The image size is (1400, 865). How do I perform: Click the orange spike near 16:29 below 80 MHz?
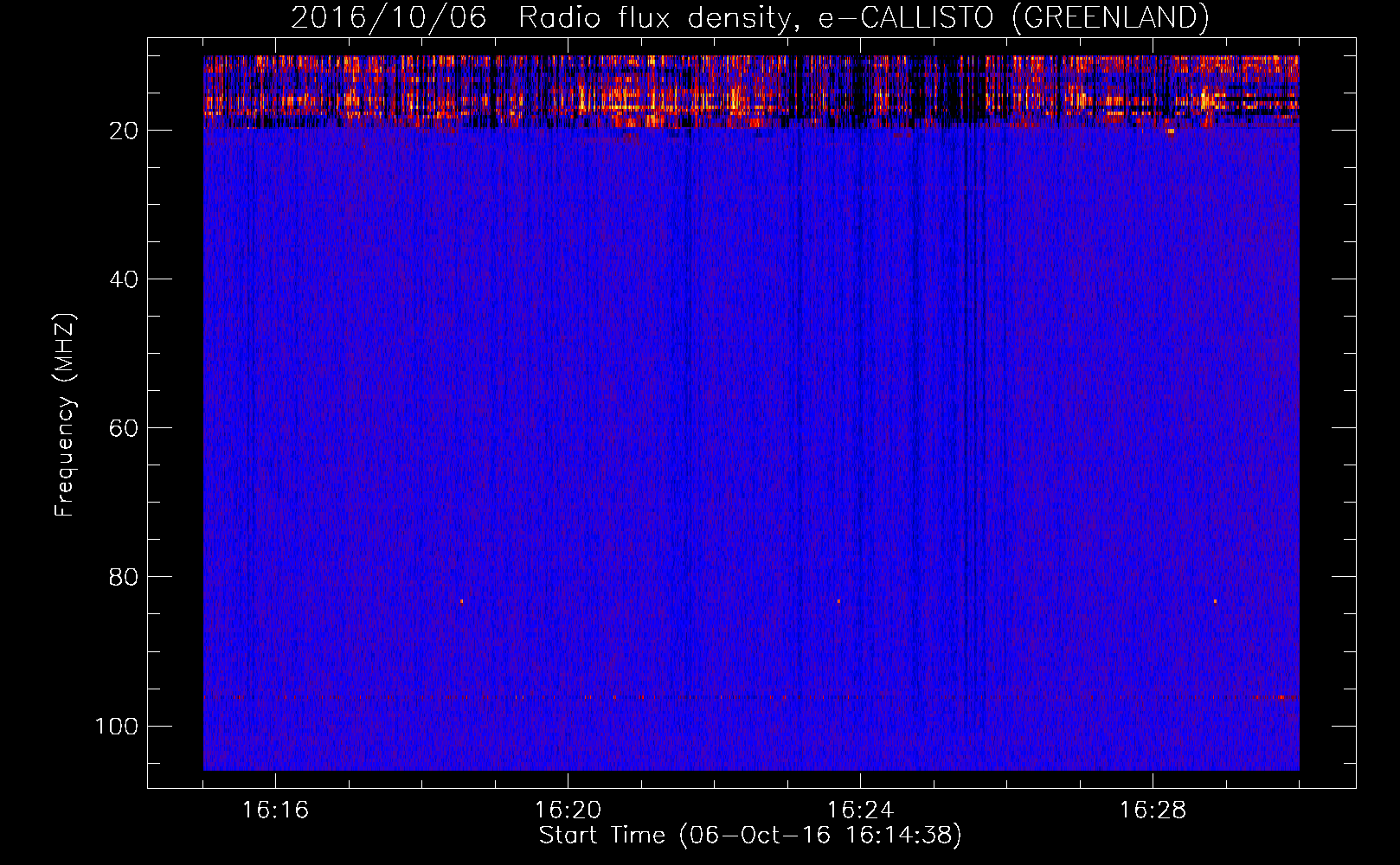pyautogui.click(x=1215, y=601)
